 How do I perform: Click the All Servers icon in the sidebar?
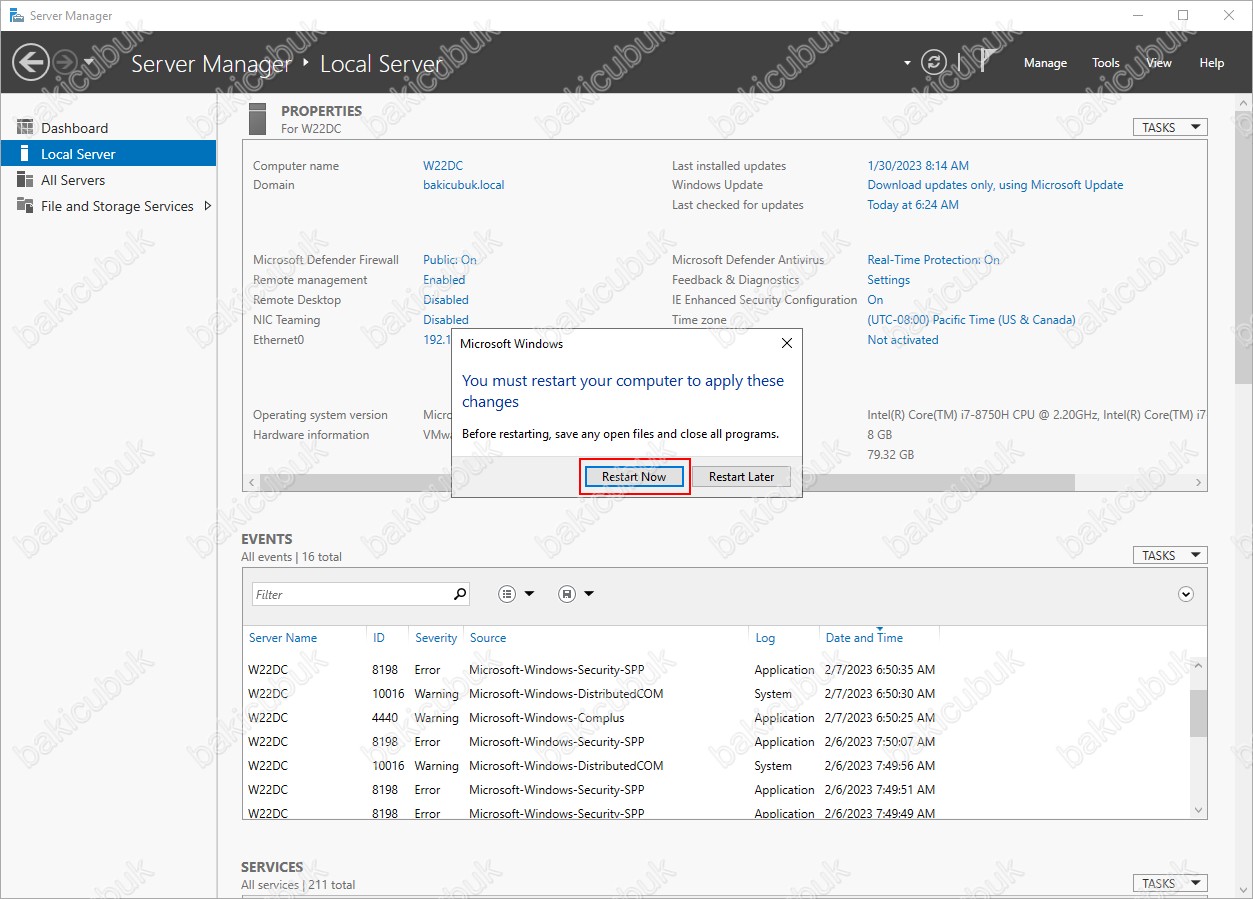25,180
